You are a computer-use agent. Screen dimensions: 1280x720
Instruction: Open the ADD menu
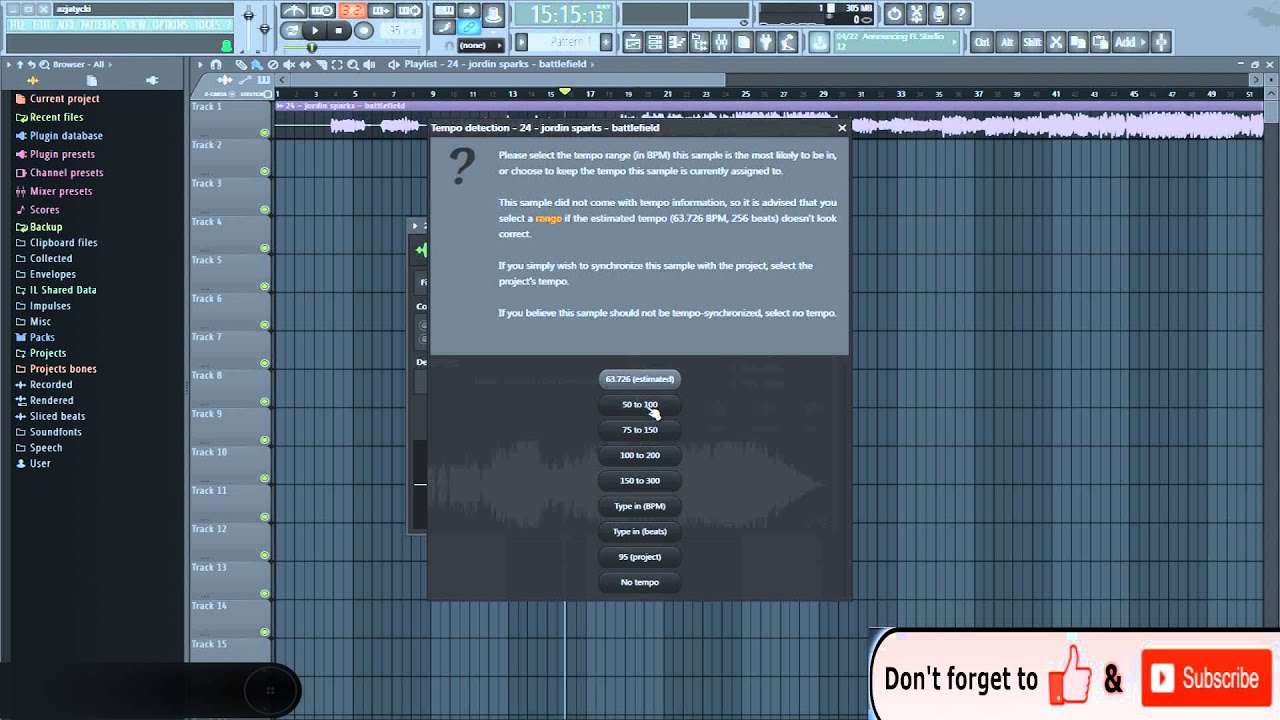[65, 25]
